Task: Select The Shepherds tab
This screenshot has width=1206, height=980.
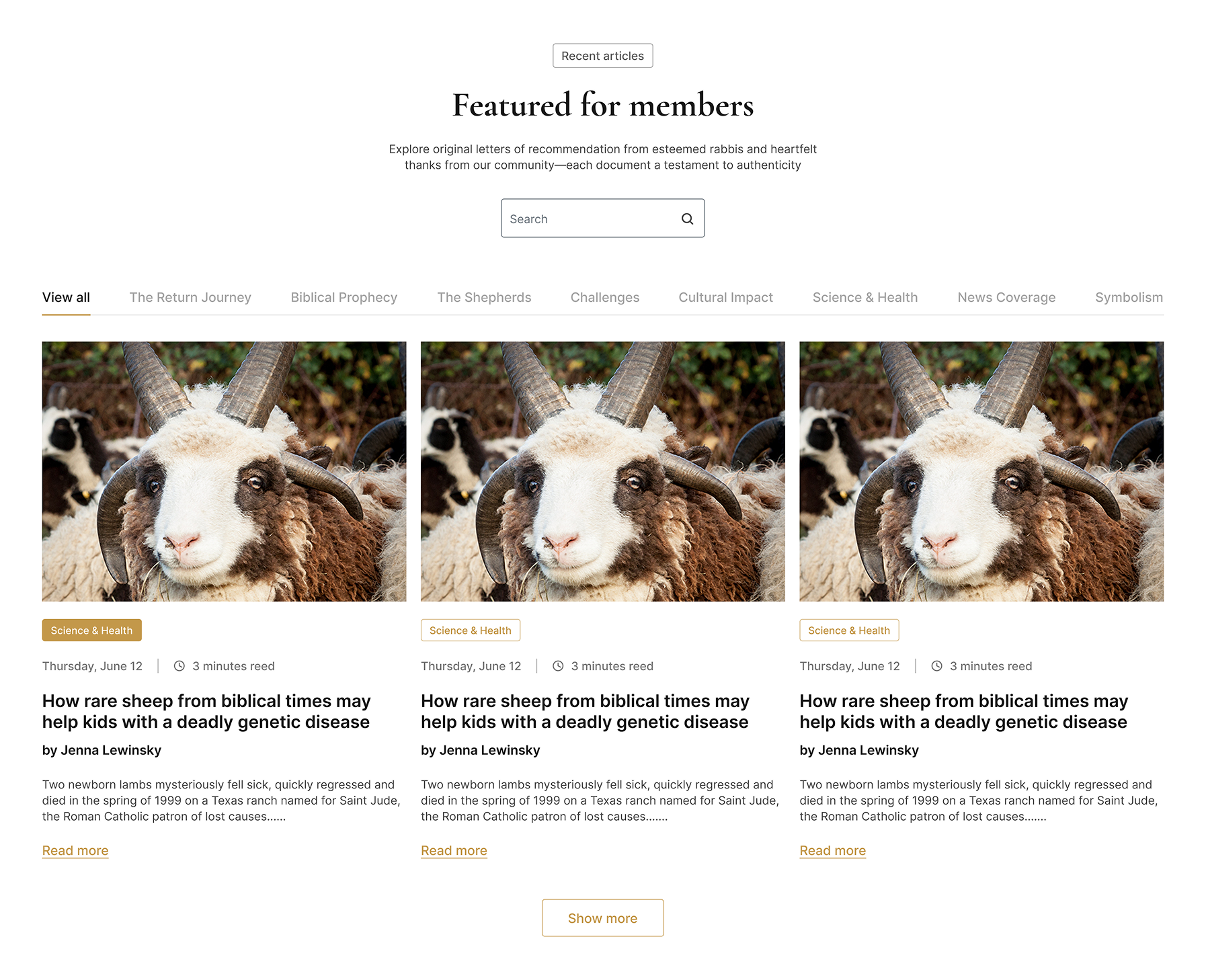Action: pos(484,297)
